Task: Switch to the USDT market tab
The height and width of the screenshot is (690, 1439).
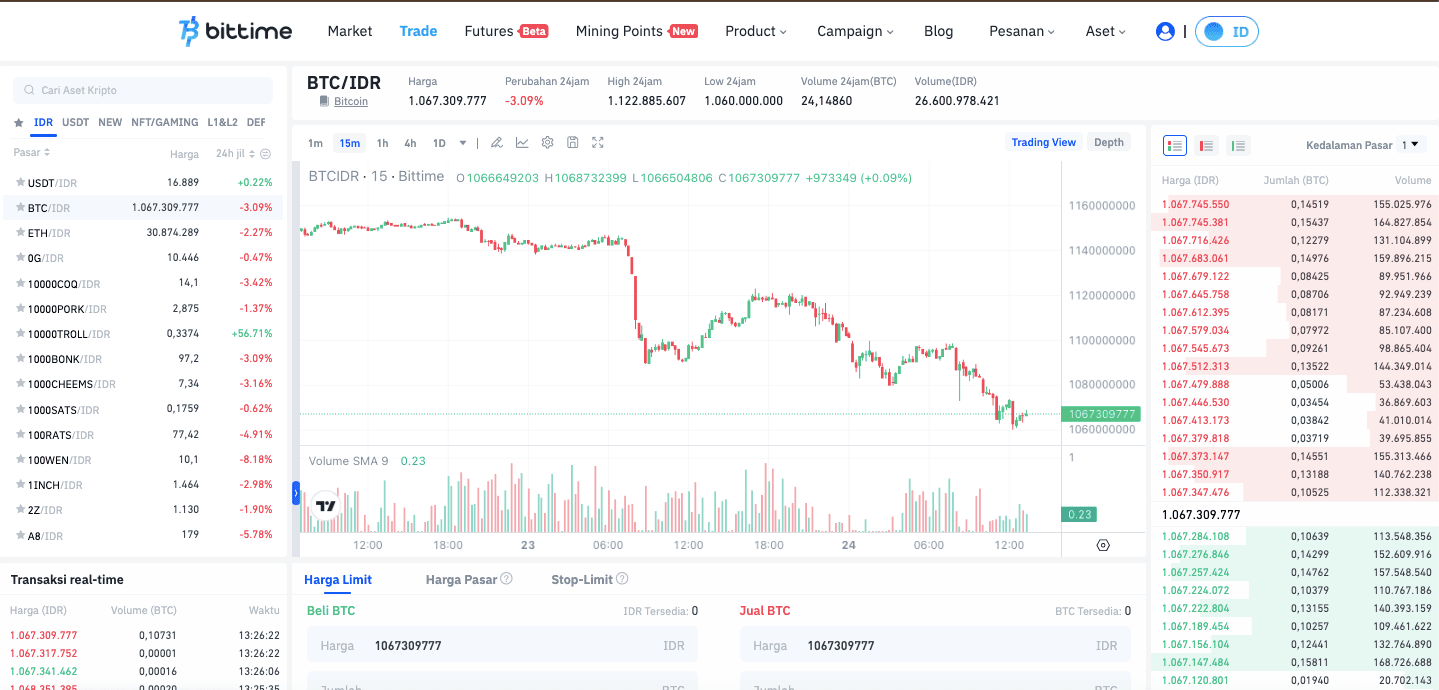Action: pos(74,122)
